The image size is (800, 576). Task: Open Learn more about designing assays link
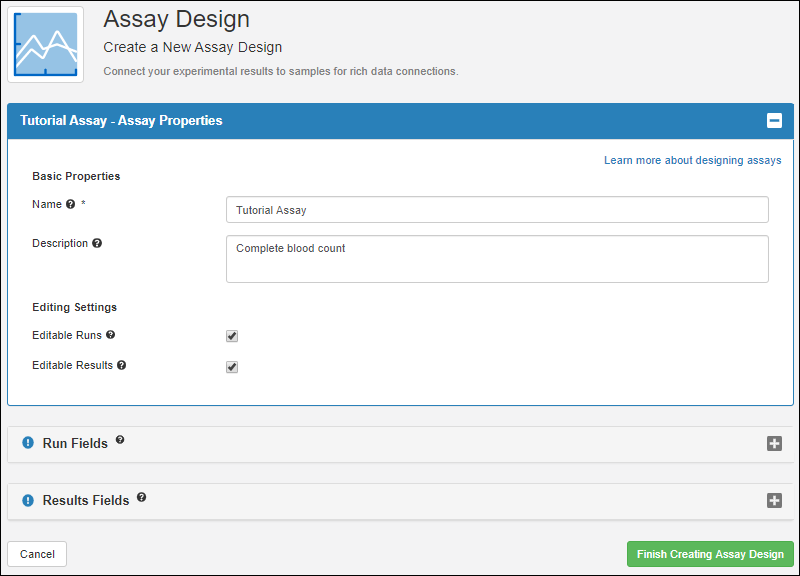tap(692, 160)
